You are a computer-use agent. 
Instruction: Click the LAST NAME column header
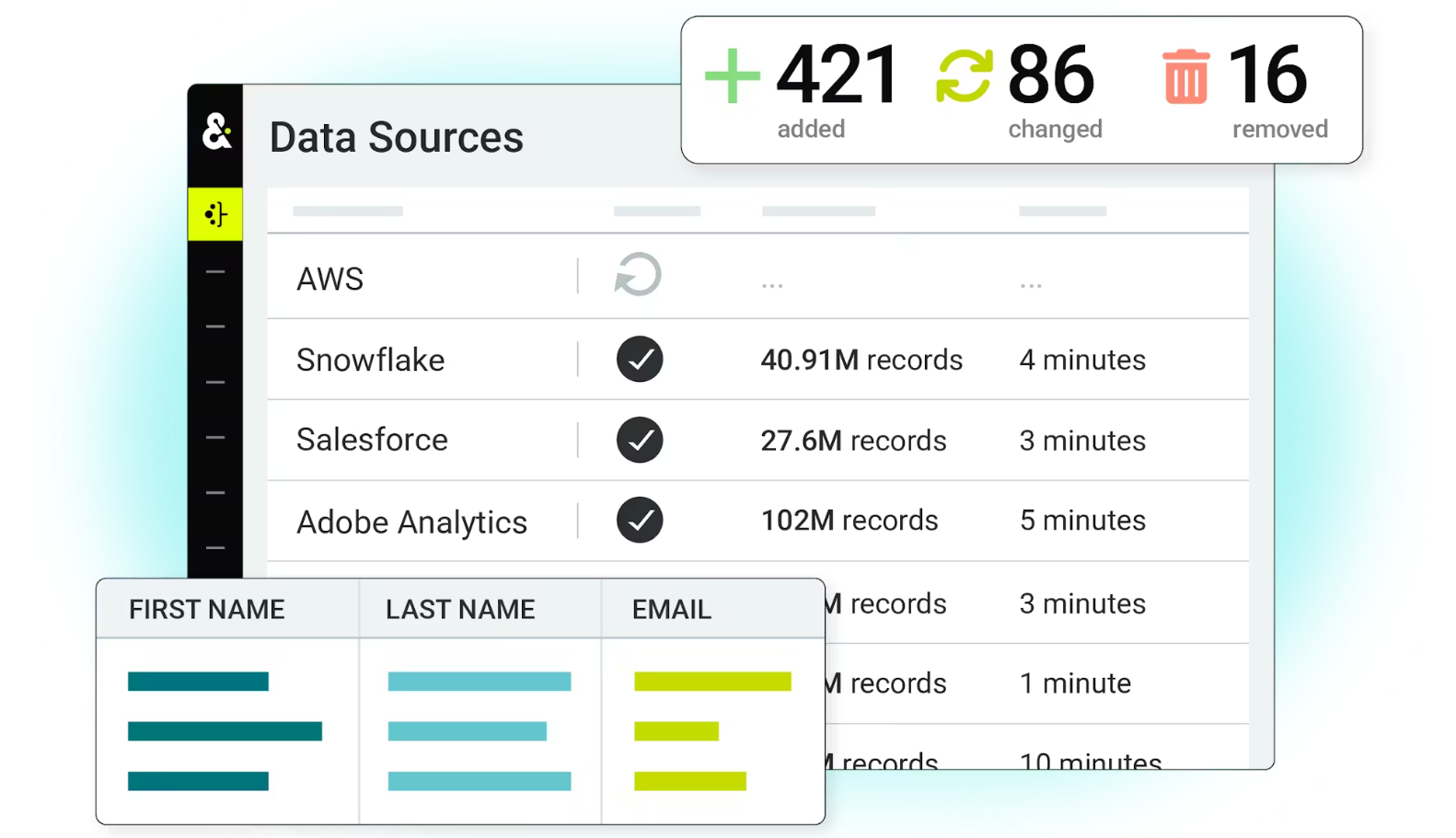pyautogui.click(x=460, y=609)
